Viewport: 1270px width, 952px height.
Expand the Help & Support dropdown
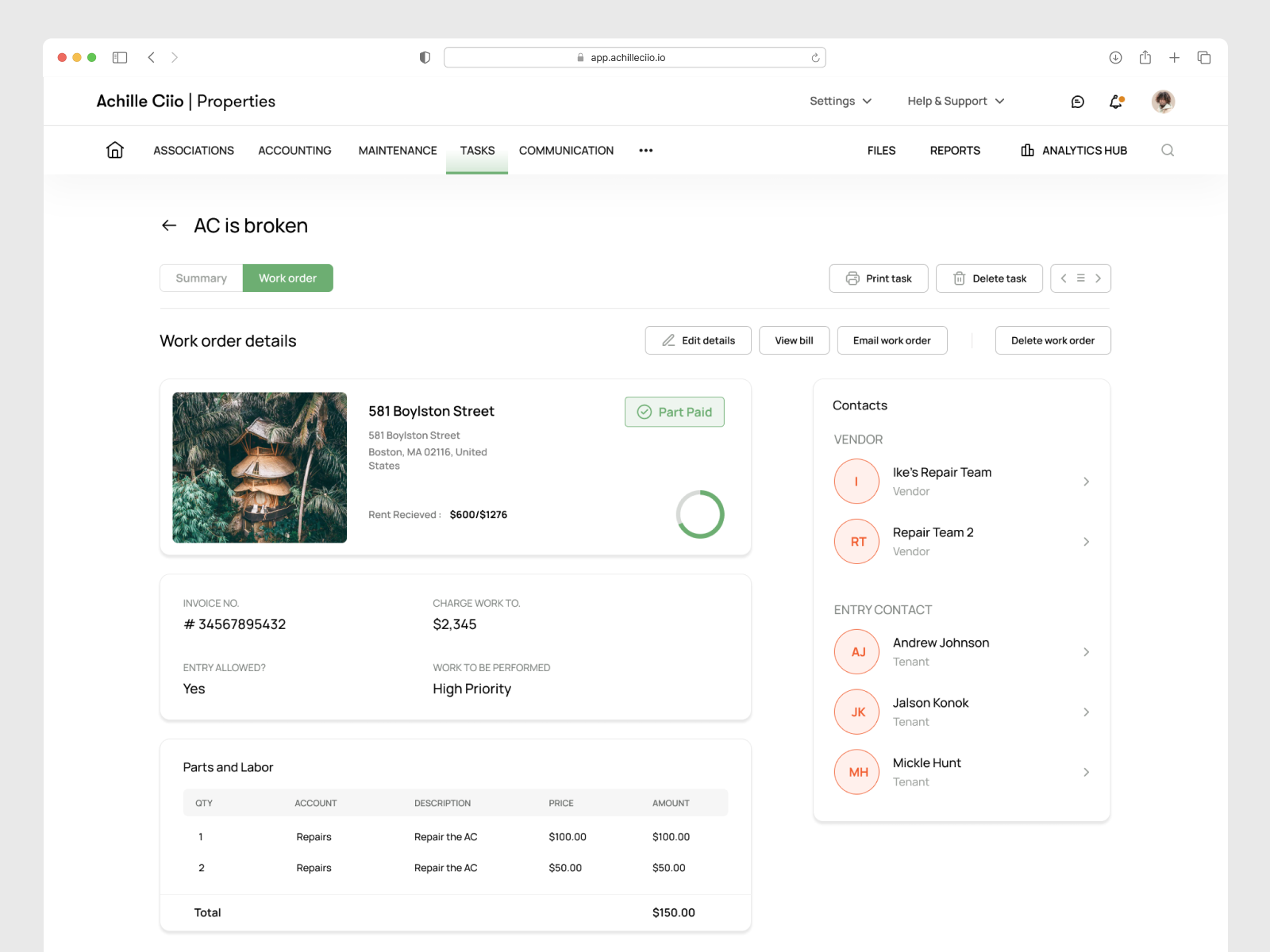pos(955,101)
